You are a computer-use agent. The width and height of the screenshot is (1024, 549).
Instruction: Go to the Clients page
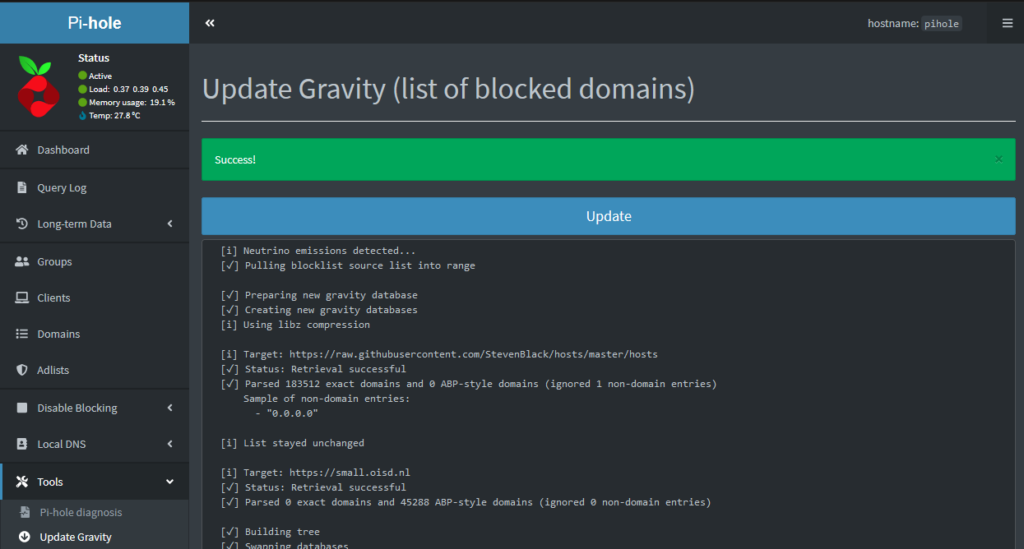(95, 298)
